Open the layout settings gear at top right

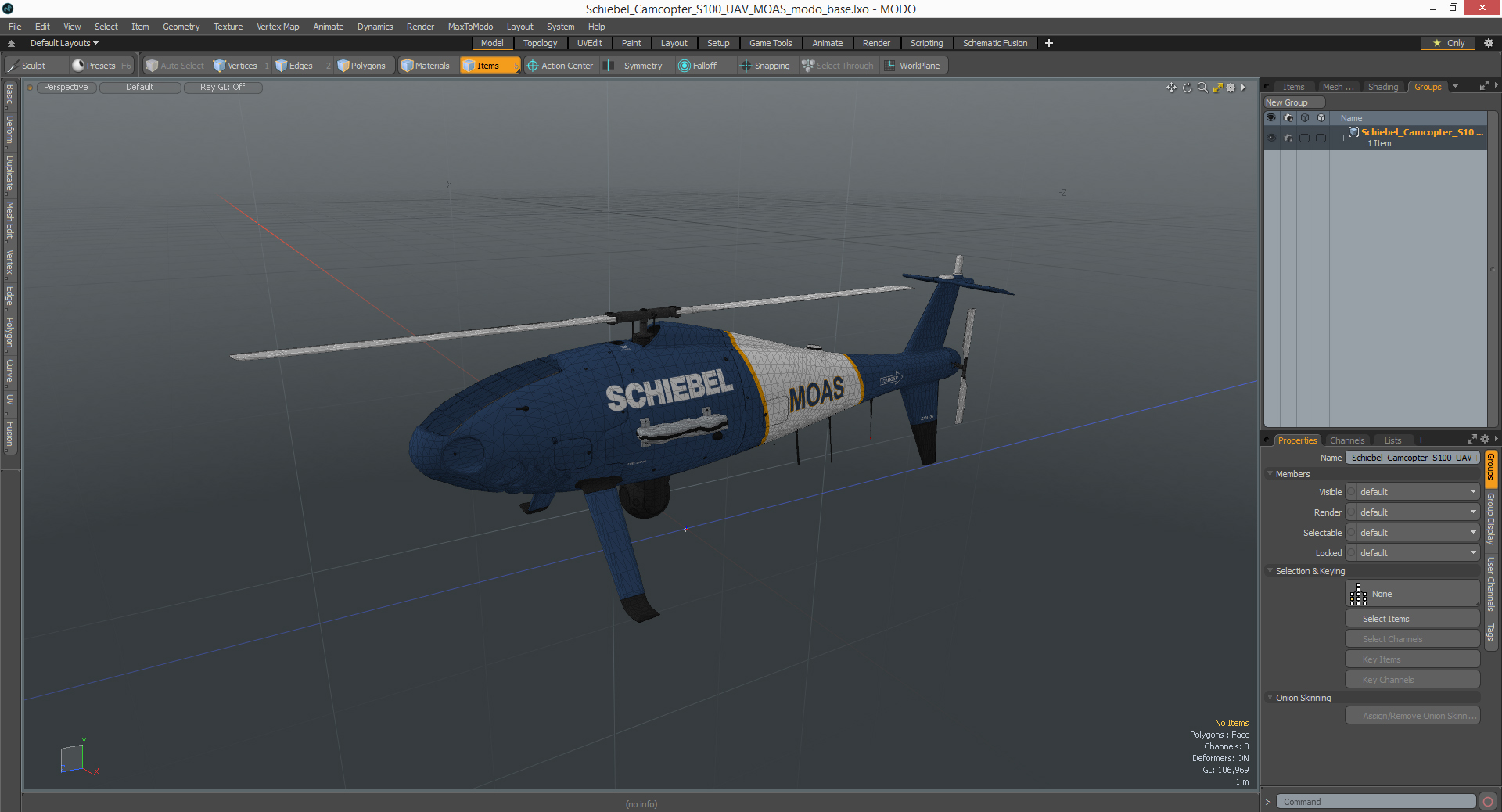click(x=1489, y=43)
